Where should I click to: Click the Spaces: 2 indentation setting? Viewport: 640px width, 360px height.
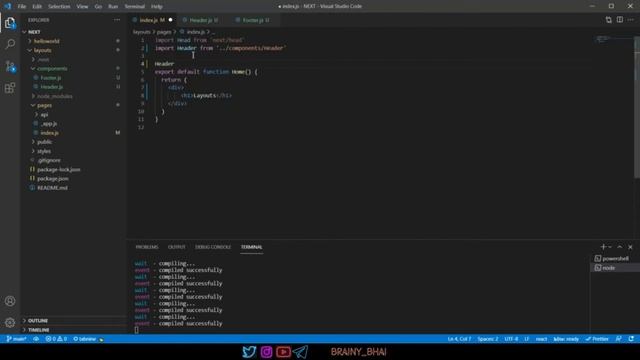(x=488, y=339)
